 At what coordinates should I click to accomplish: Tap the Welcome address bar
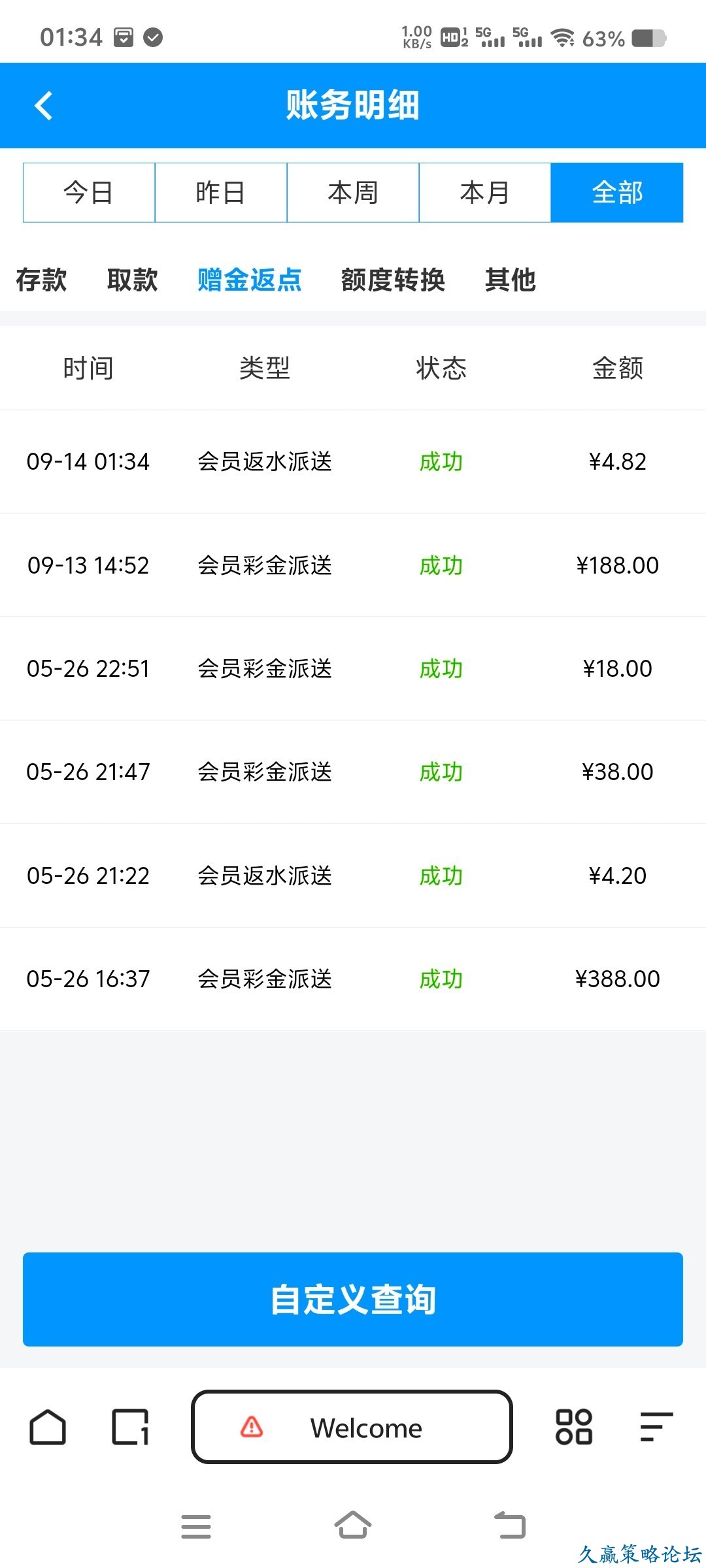[366, 1428]
